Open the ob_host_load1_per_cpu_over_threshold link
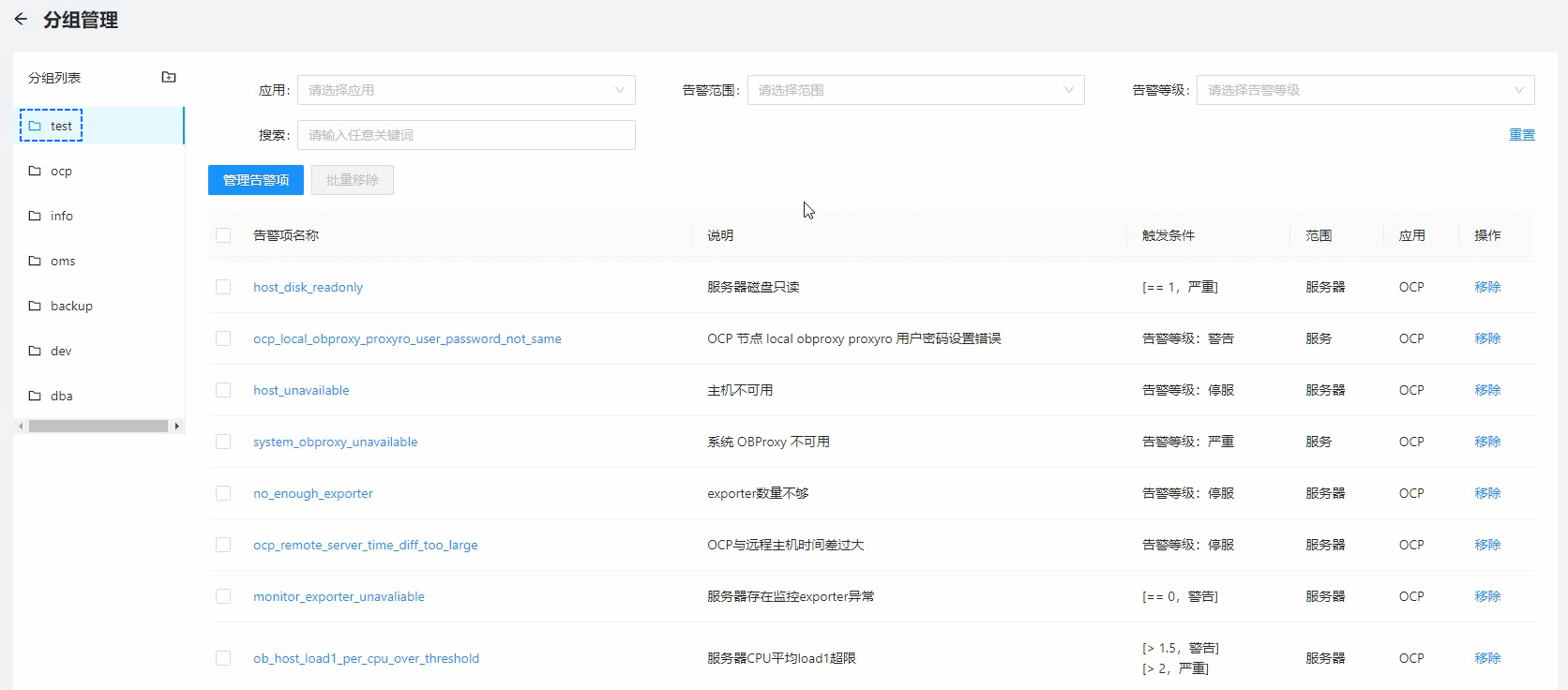The height and width of the screenshot is (690, 1568). 366,658
